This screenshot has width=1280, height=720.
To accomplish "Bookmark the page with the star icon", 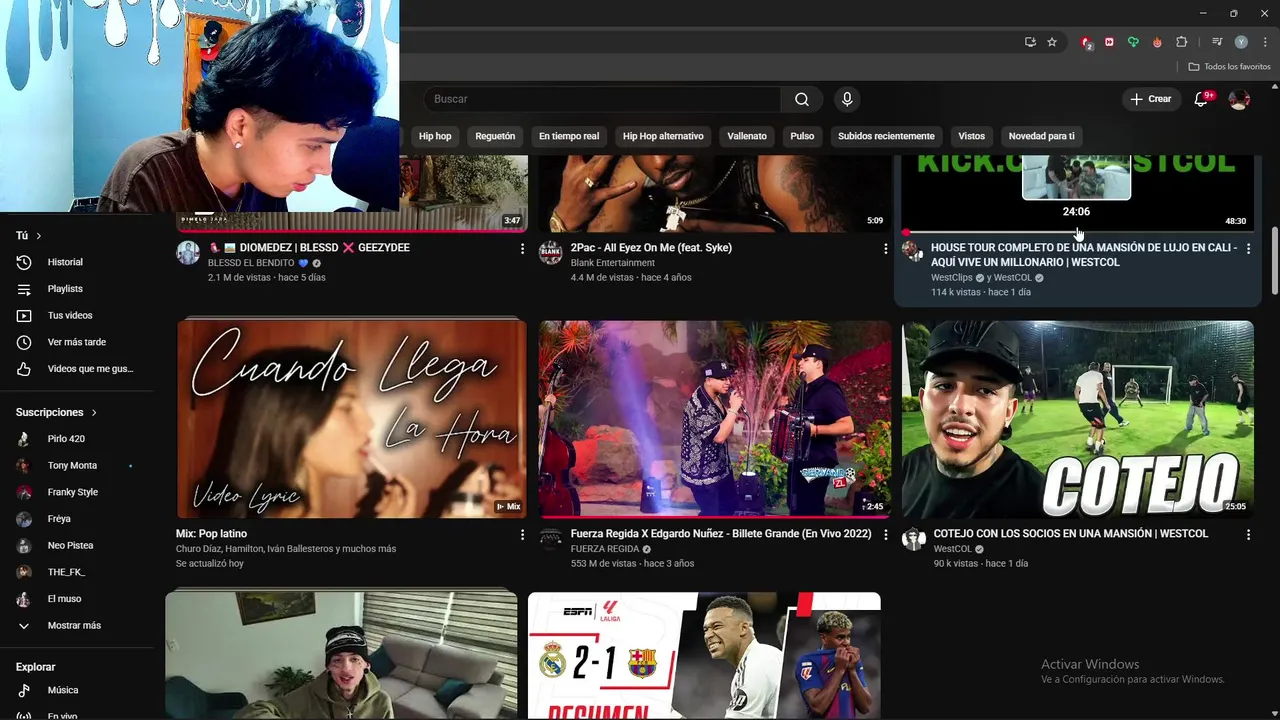I will click(1052, 42).
